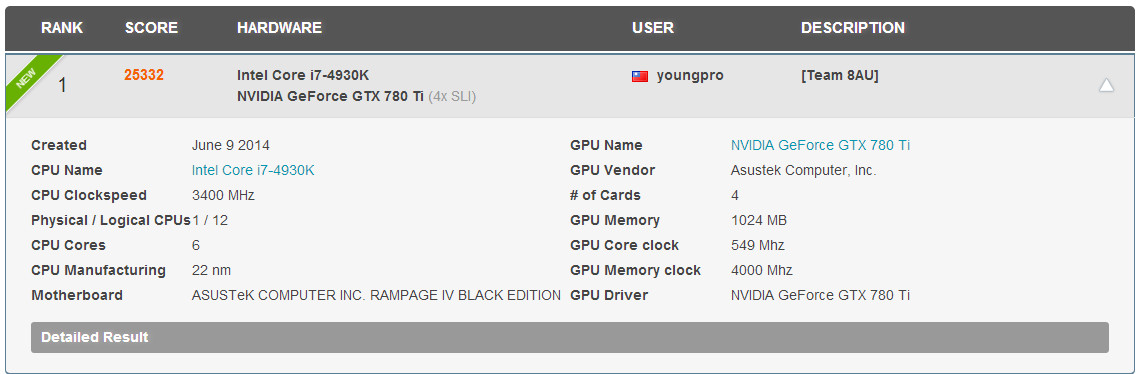Click the (4x SLI) label
Image resolution: width=1144 pixels, height=374 pixels.
(x=452, y=96)
